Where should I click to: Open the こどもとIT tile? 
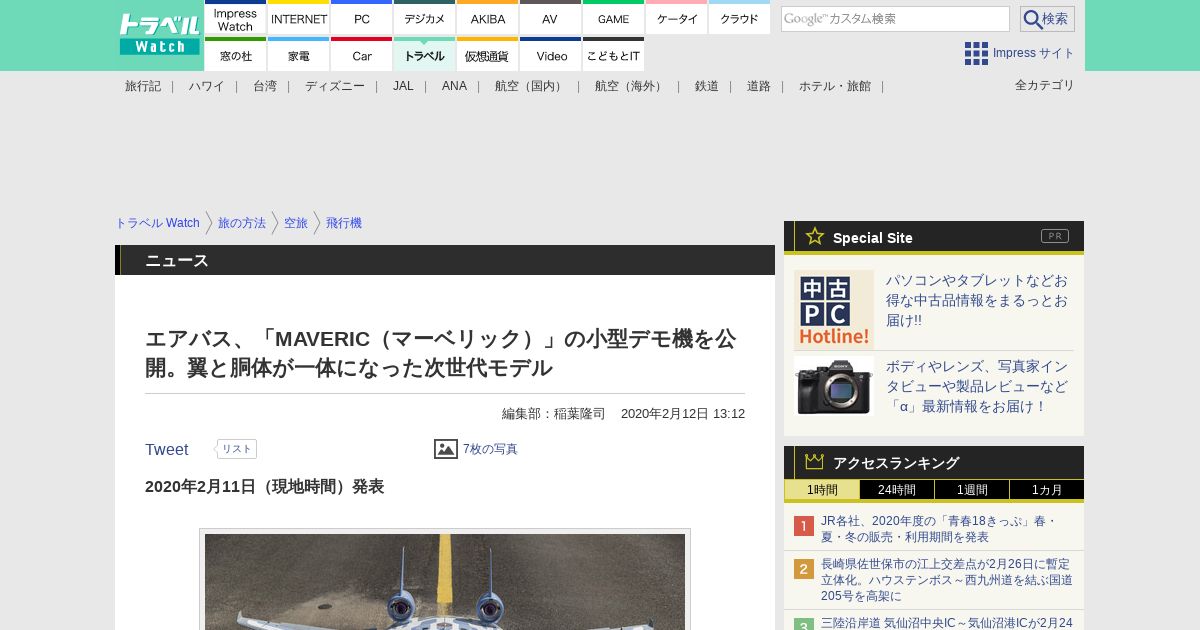click(x=614, y=55)
